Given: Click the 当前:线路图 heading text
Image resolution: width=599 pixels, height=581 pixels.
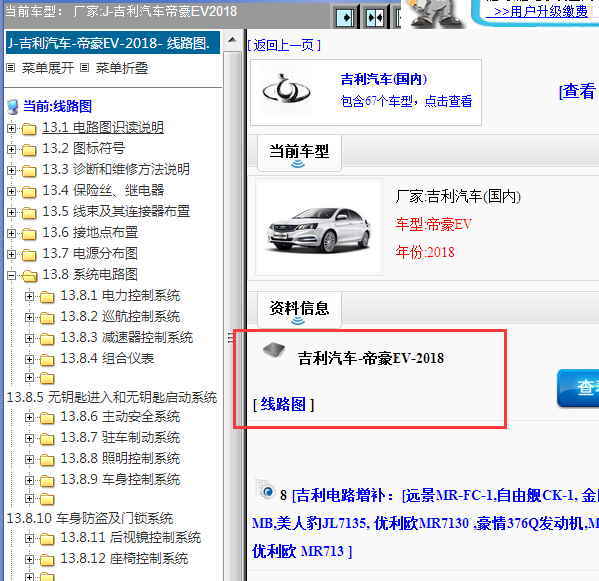Looking at the screenshot, I should pyautogui.click(x=58, y=106).
